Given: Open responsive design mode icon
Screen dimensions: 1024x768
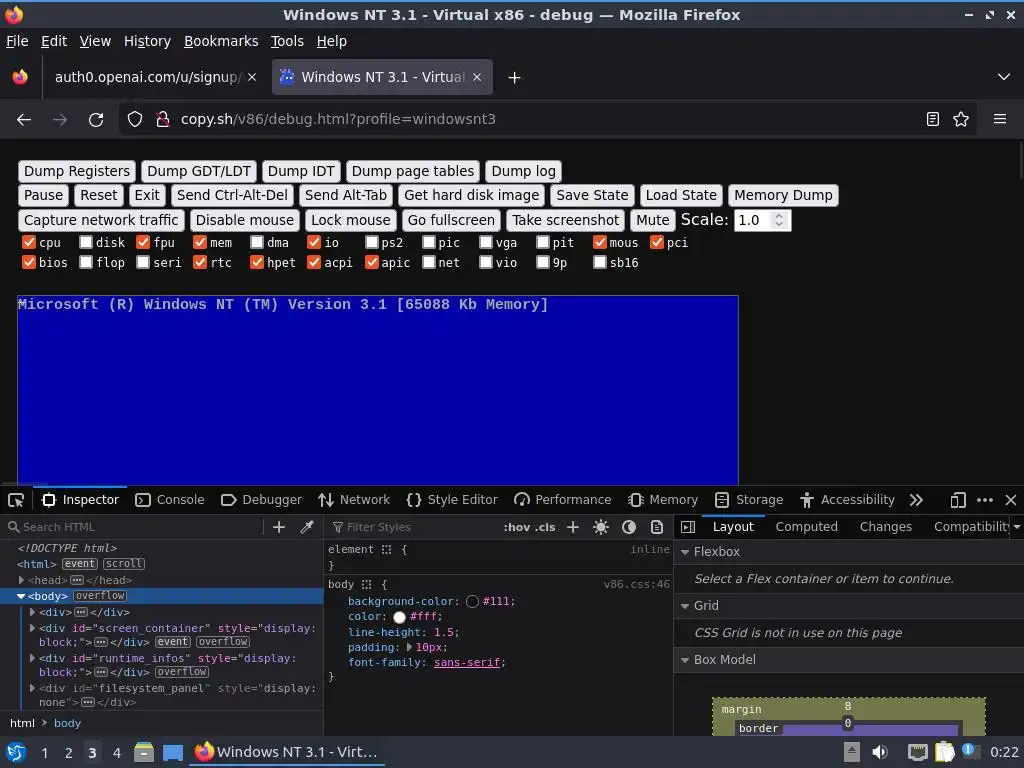Looking at the screenshot, I should tap(958, 500).
